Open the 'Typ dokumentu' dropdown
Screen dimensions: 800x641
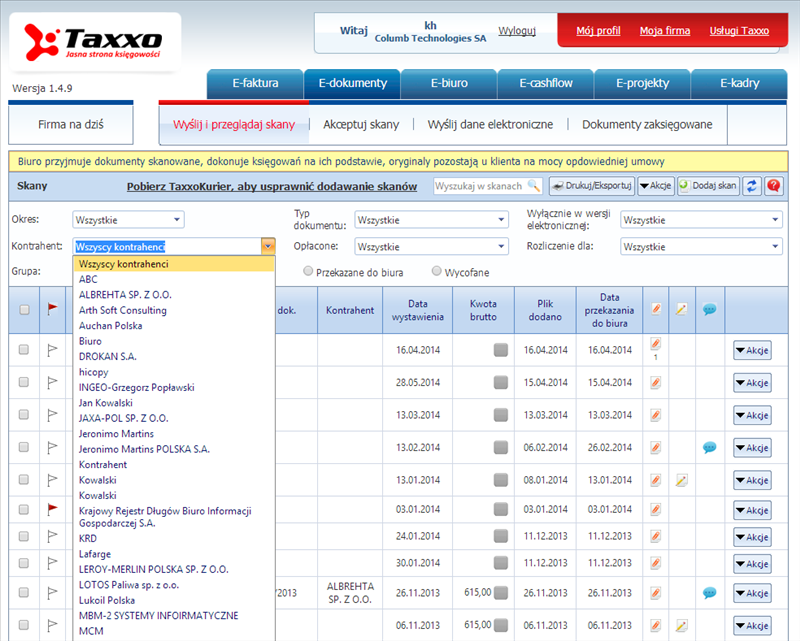432,220
